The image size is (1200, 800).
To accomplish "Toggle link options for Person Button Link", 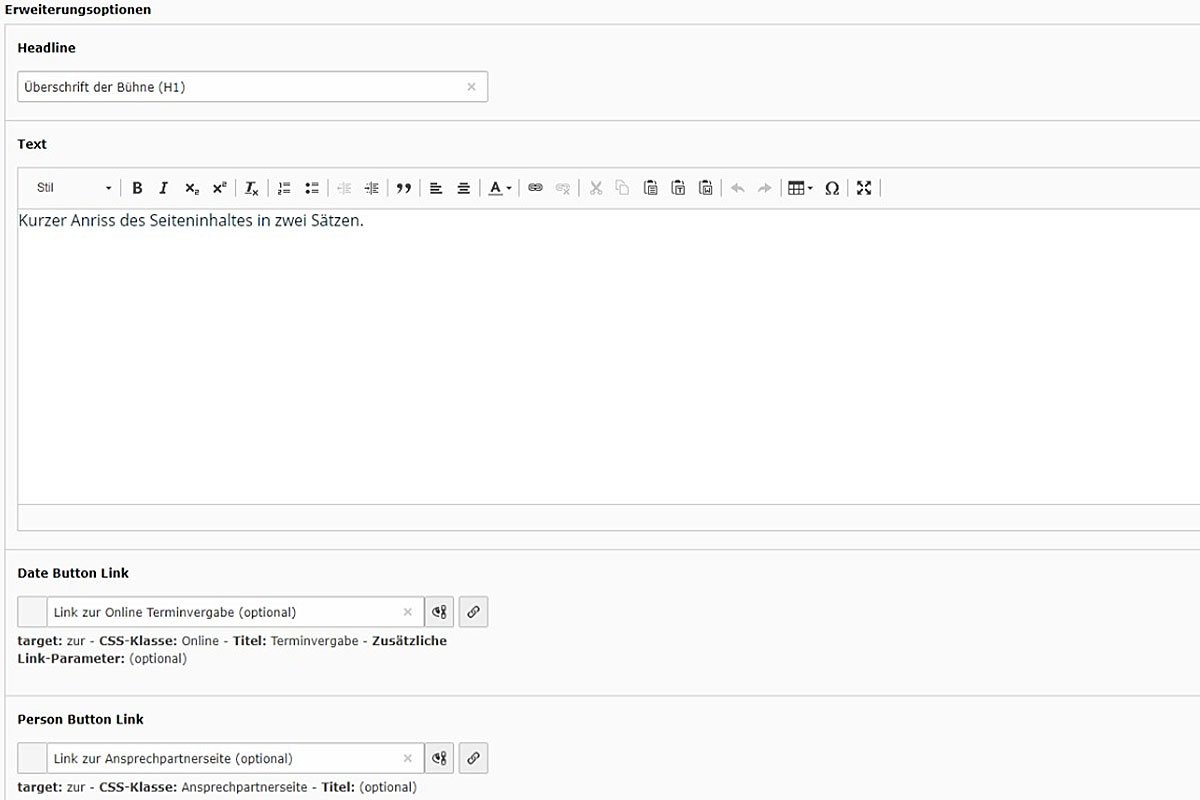I will 439,759.
